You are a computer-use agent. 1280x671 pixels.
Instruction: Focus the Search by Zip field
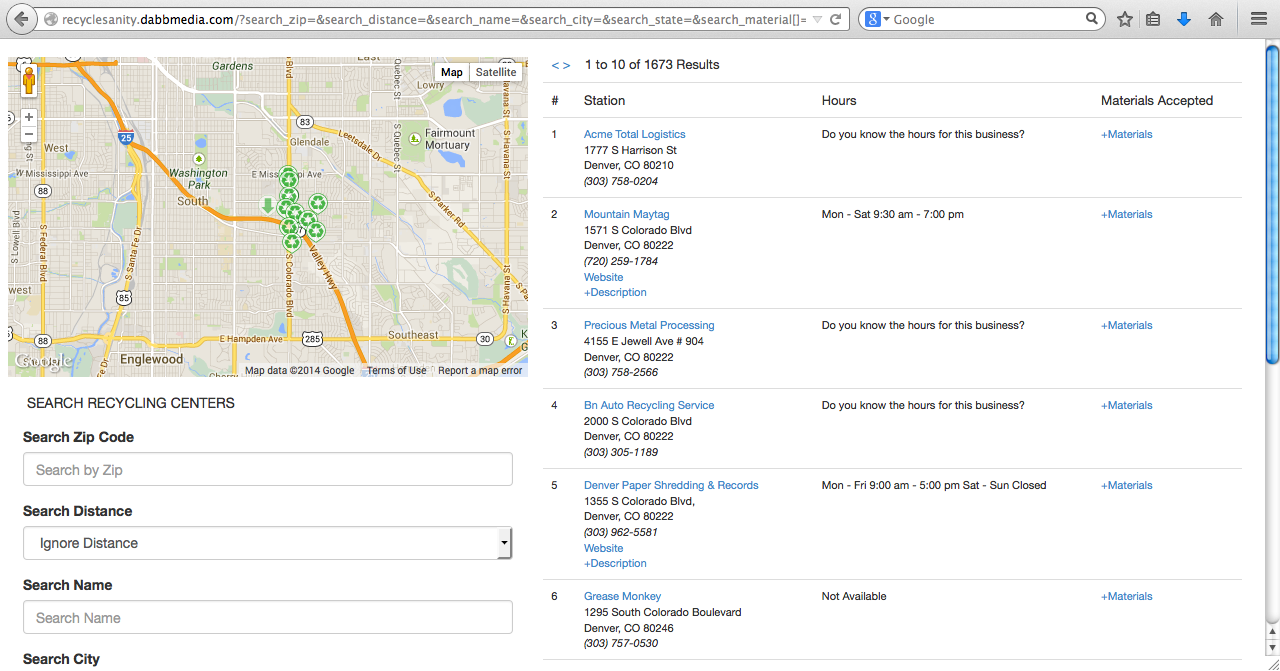point(268,469)
